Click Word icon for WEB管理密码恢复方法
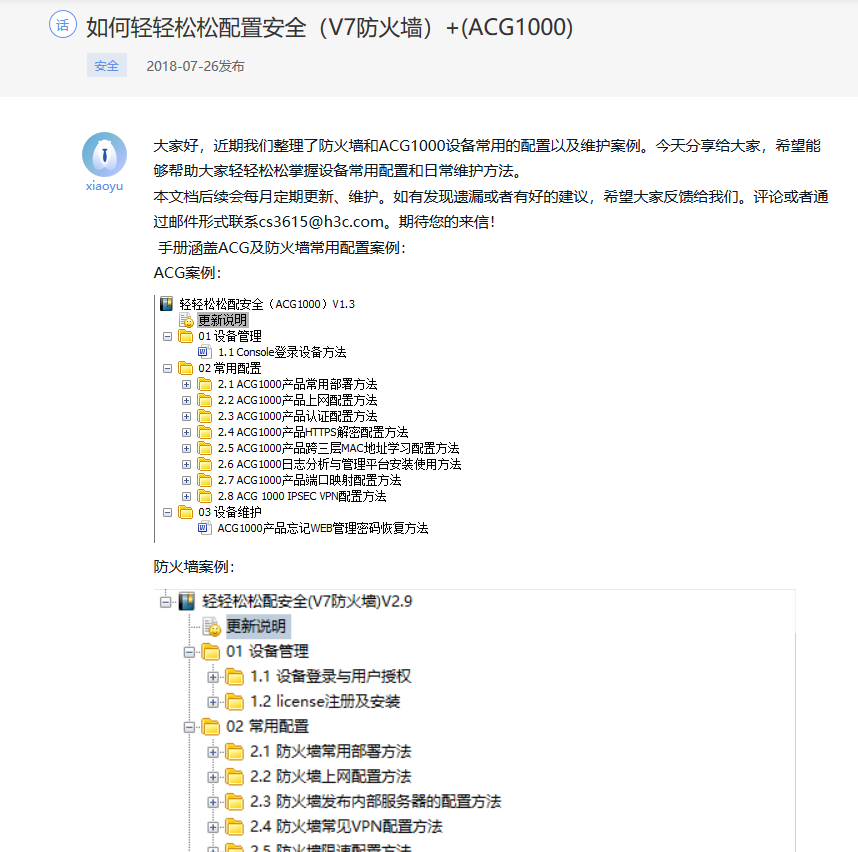This screenshot has height=852, width=858. (204, 528)
